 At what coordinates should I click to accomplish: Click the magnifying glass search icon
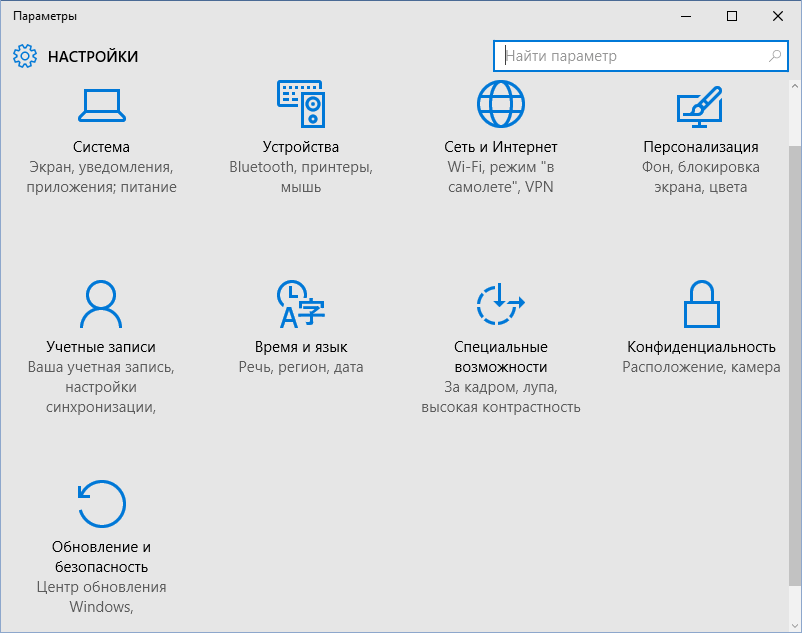[x=775, y=56]
